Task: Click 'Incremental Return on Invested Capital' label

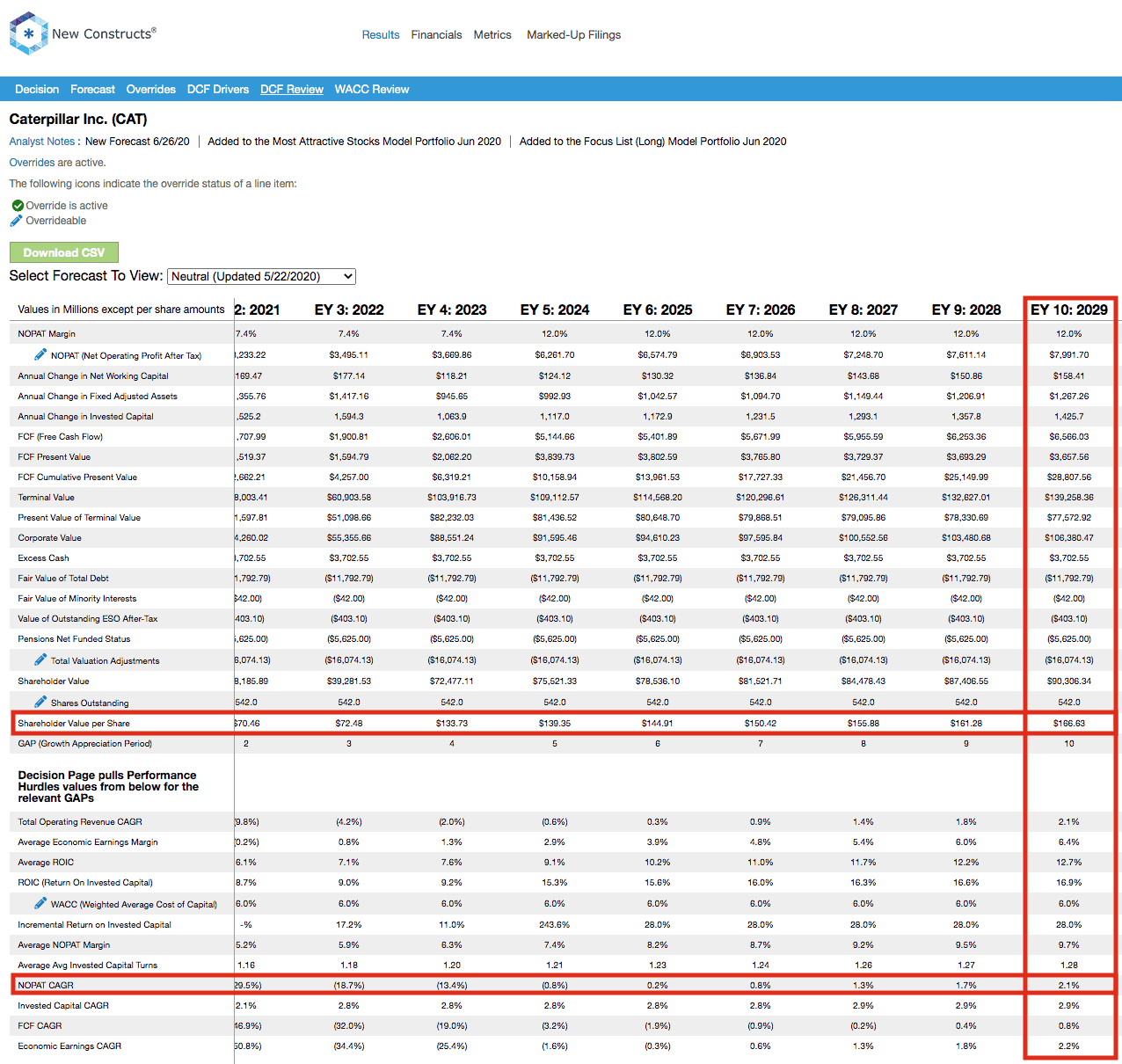Action: 95,925
